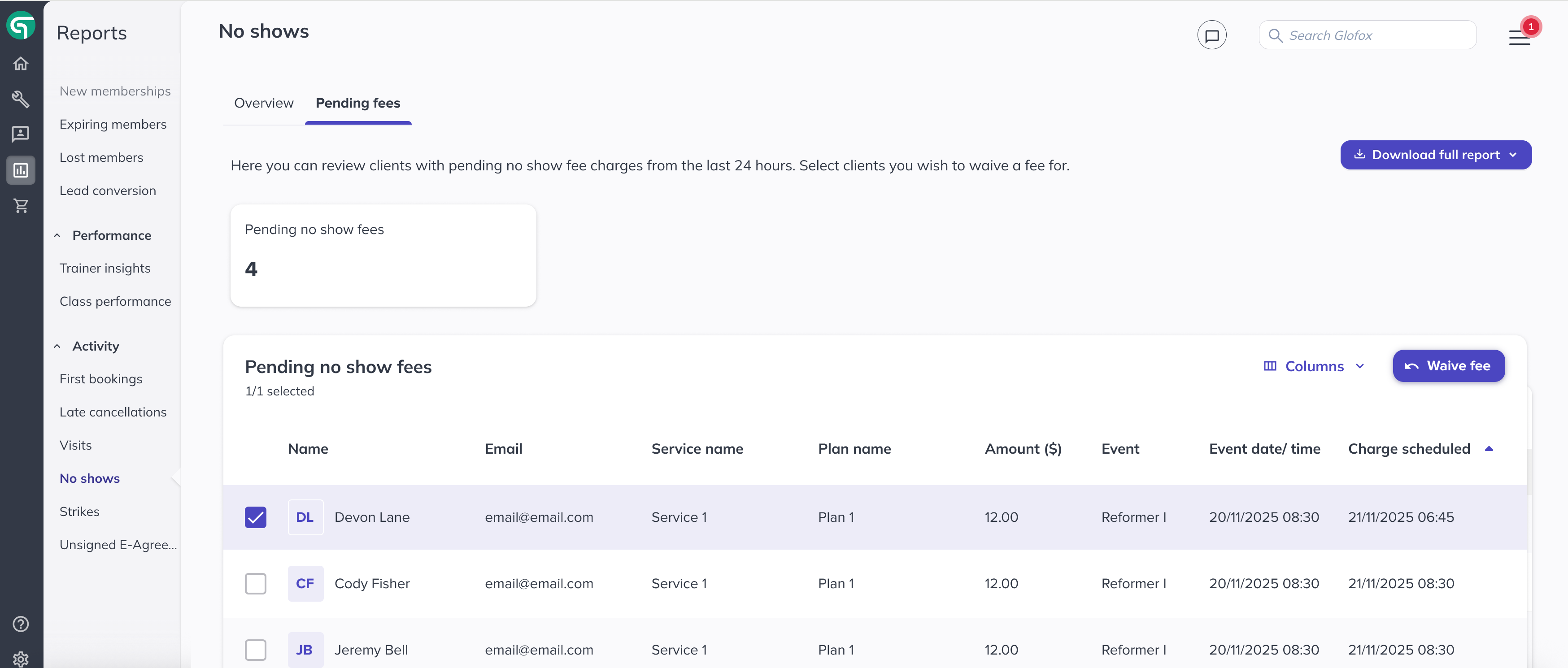1568x668 pixels.
Task: Open Lead conversion report
Action: 108,191
